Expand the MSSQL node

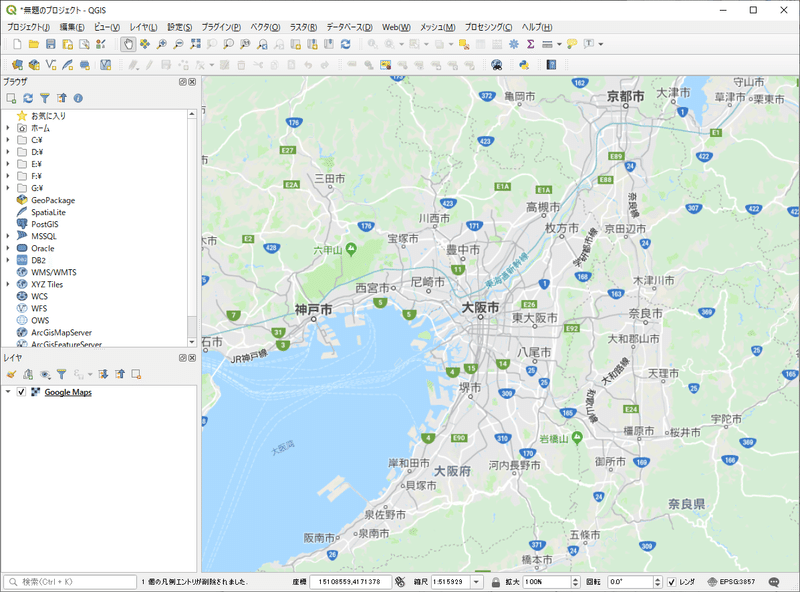coord(8,236)
